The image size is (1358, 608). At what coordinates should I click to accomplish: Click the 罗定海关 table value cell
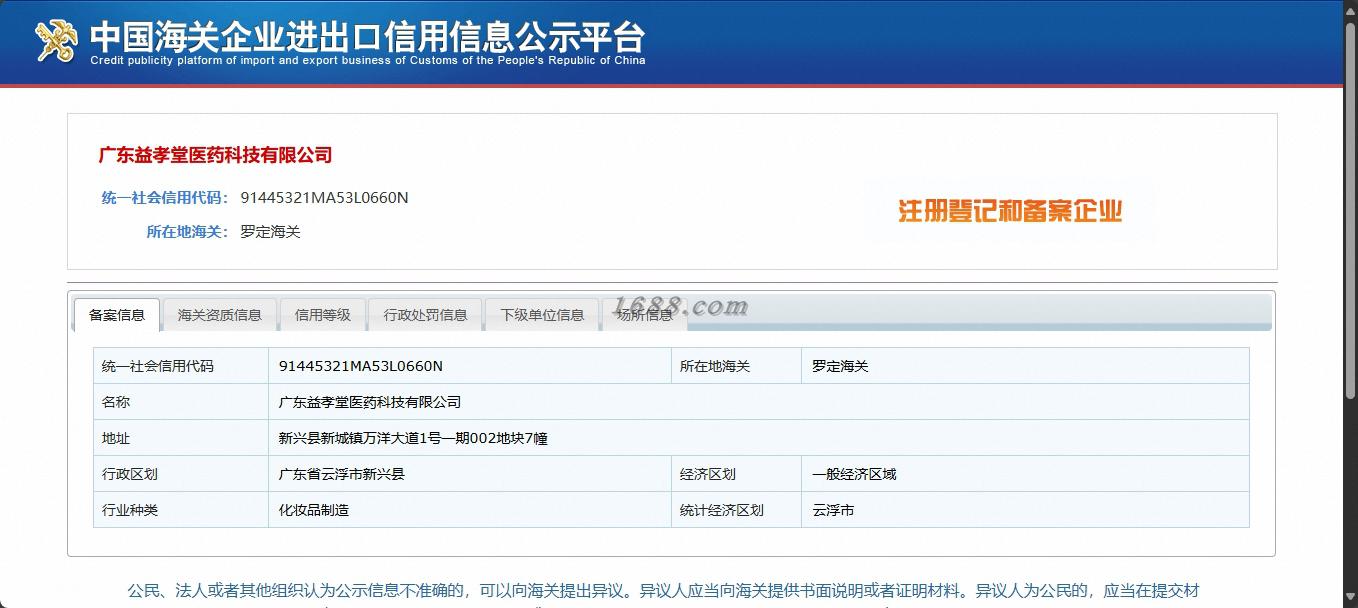1025,366
